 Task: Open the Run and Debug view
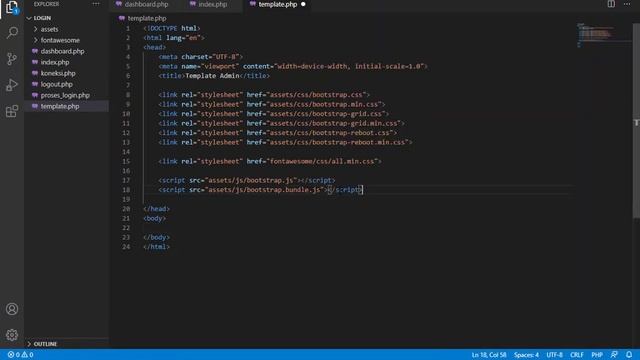pos(12,85)
